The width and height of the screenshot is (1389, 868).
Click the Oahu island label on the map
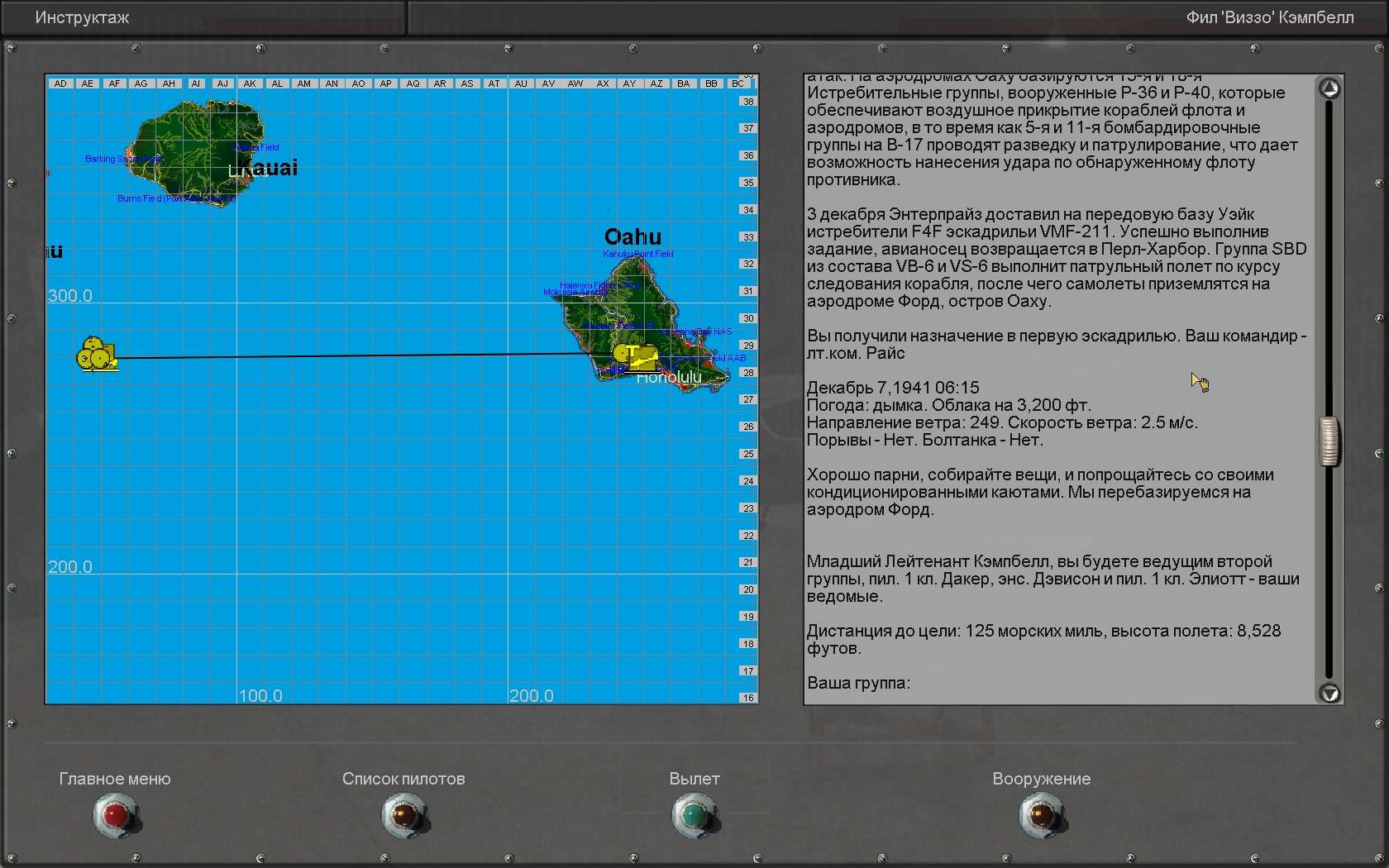click(x=632, y=236)
